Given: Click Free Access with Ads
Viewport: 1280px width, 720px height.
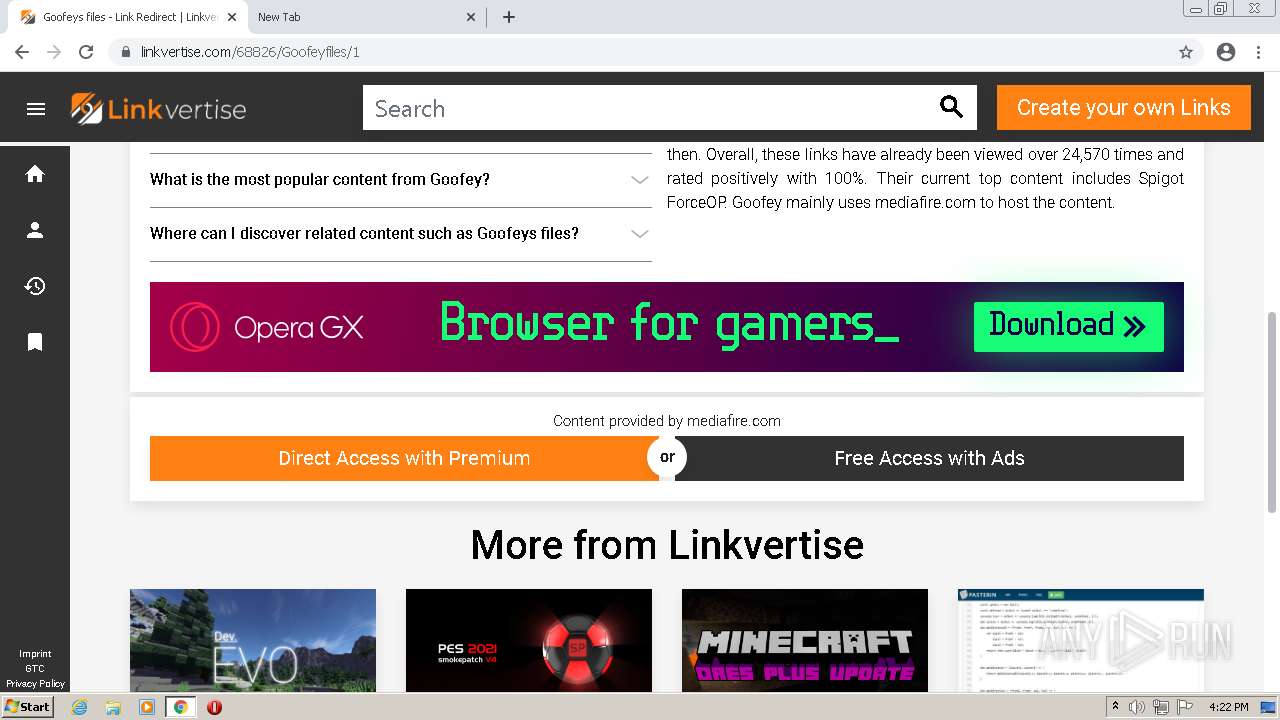Looking at the screenshot, I should tap(929, 458).
